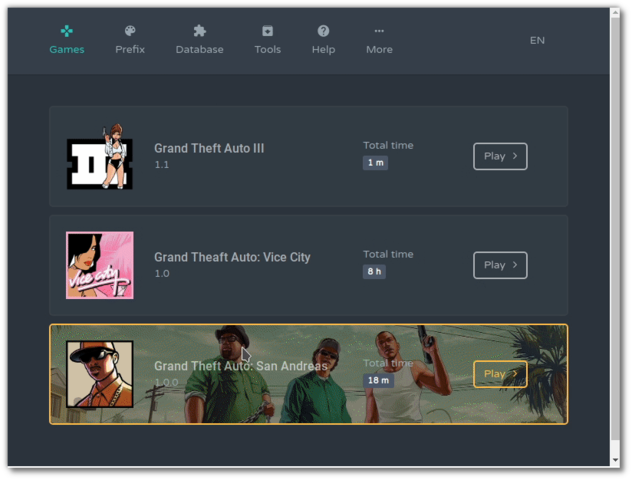Play Grand Theft Auto: San Andreas
The image size is (632, 480).
tap(500, 374)
